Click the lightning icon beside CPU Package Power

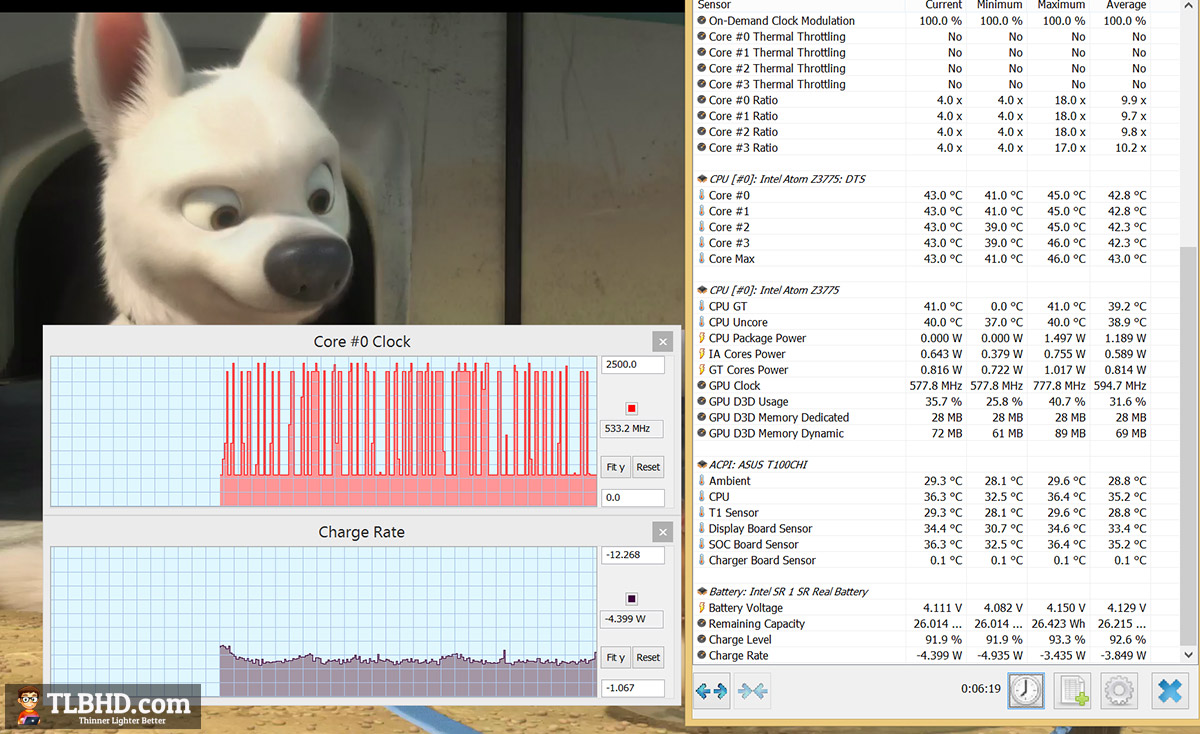pos(701,338)
